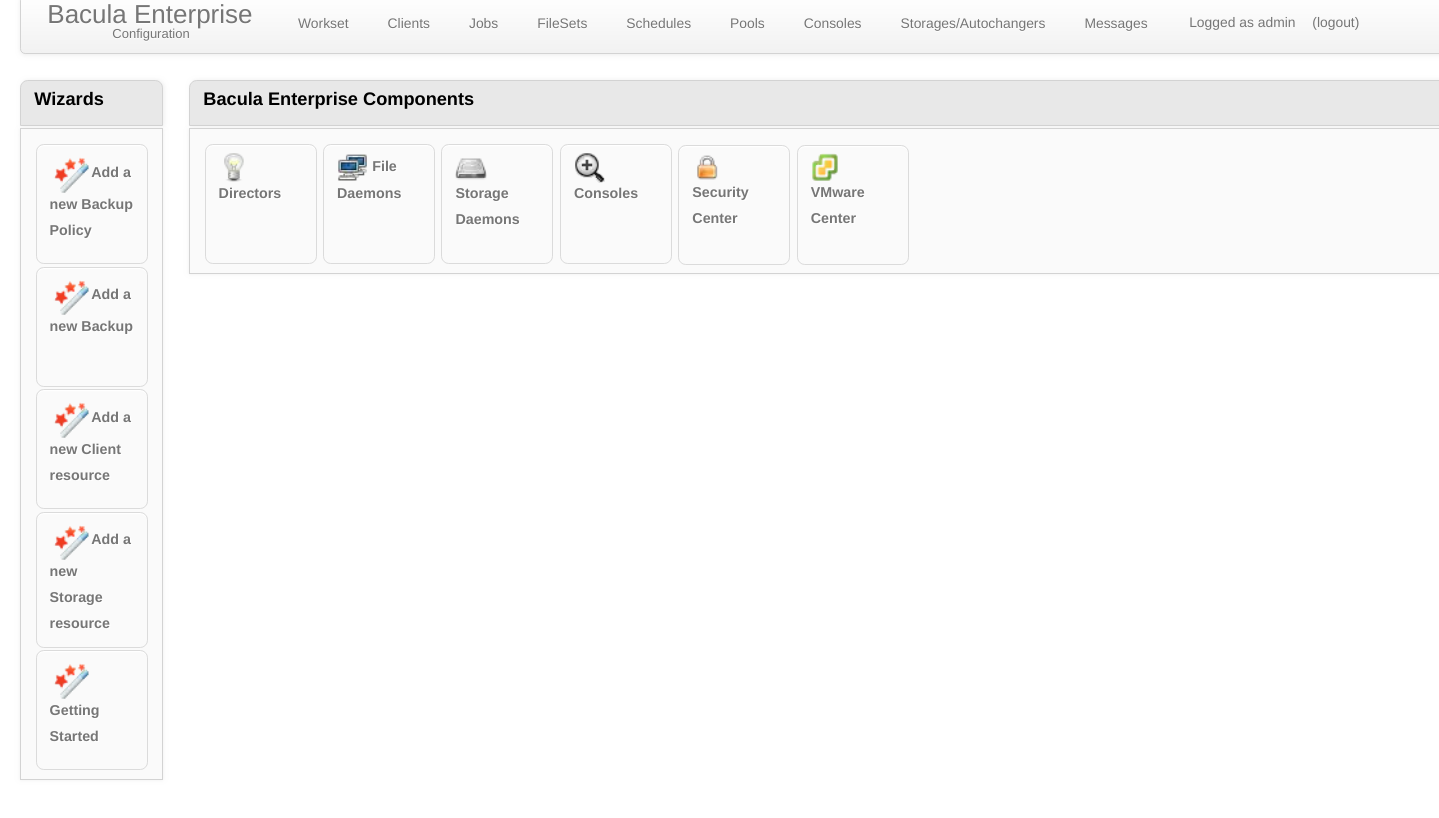Screen dimensions: 1439x818
Task: Open the Schedules menu item
Action: [658, 23]
